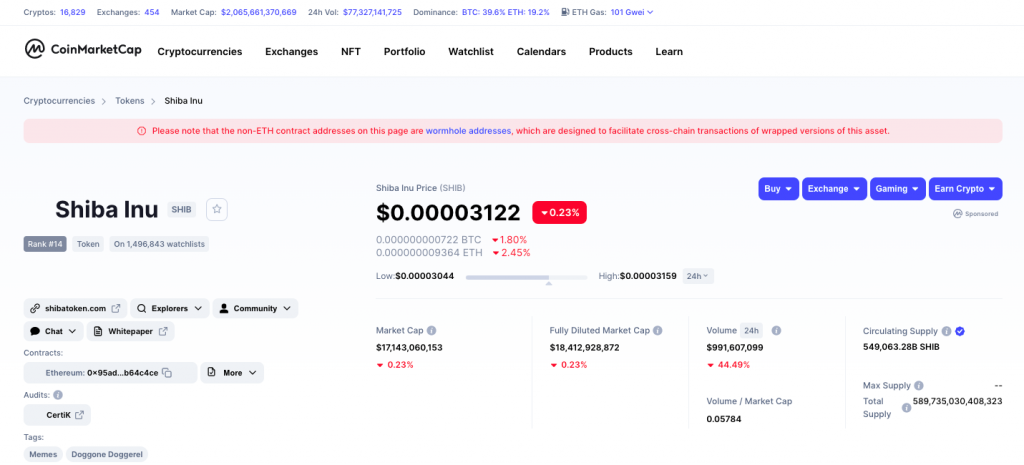
Task: Open the Exchange dropdown button
Action: 835,189
